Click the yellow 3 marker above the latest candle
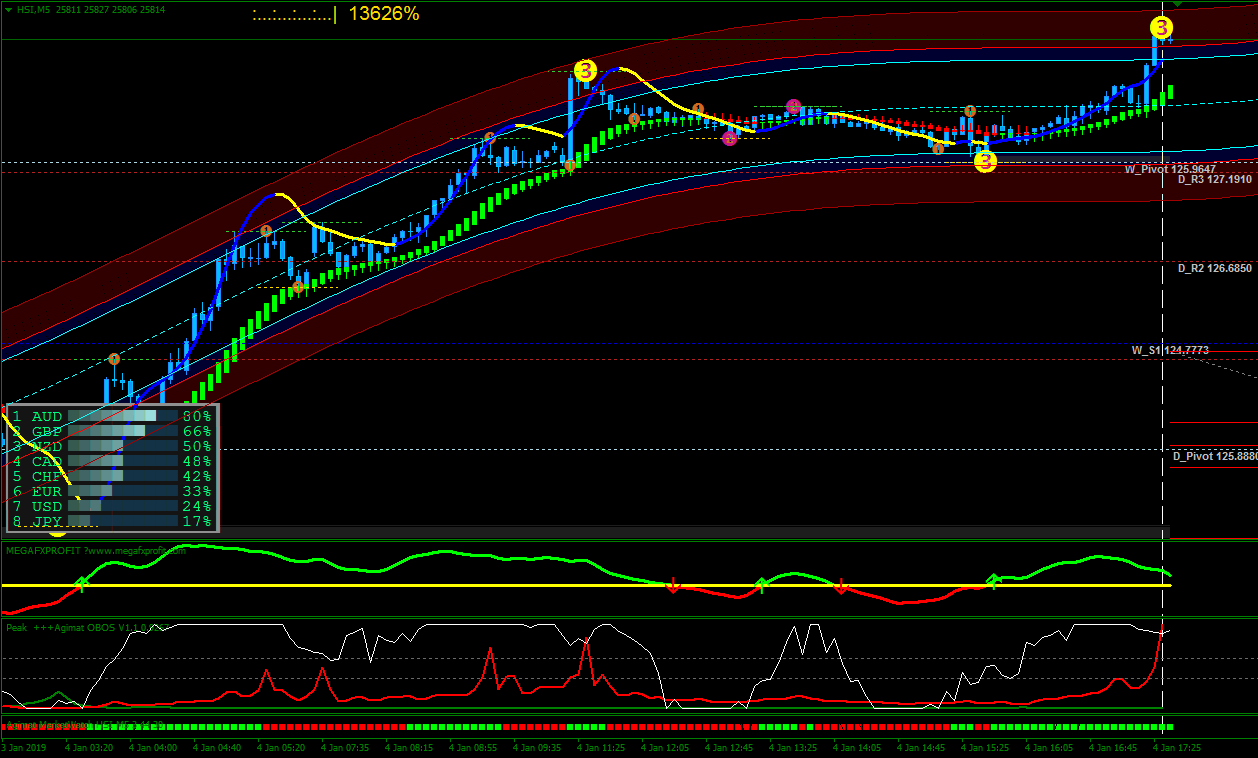The height and width of the screenshot is (758, 1258). 1161,28
